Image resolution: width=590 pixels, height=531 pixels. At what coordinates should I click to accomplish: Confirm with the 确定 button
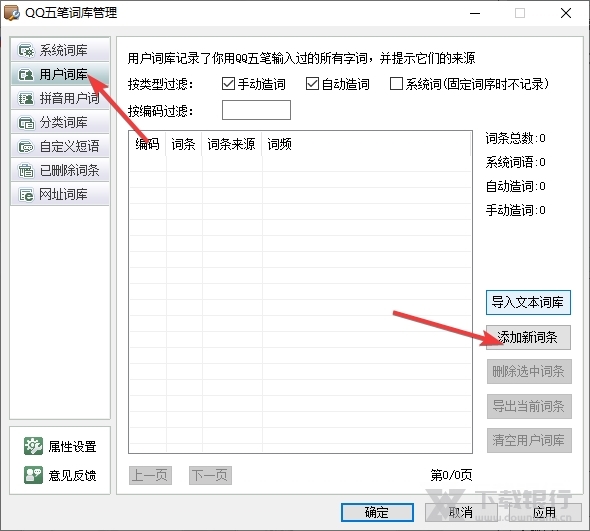click(377, 512)
